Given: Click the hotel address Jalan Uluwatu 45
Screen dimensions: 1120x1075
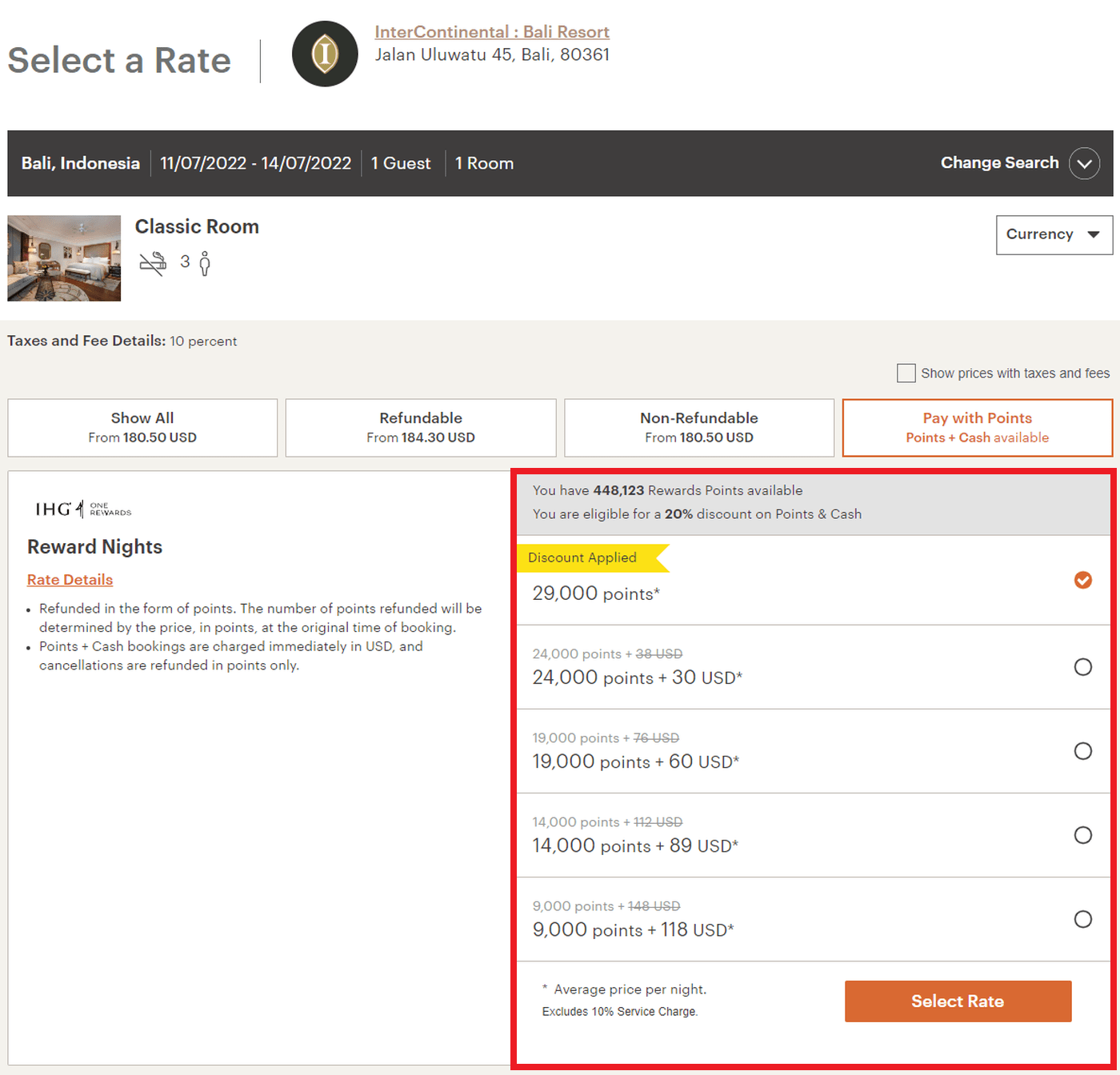Looking at the screenshot, I should [492, 55].
